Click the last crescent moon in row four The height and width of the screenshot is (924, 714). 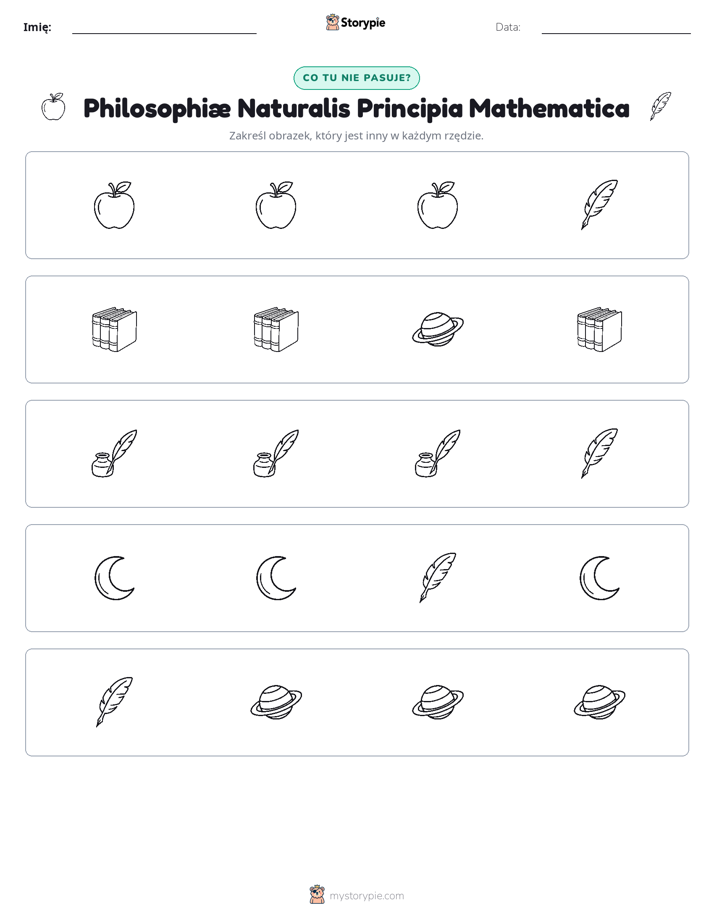click(x=599, y=578)
